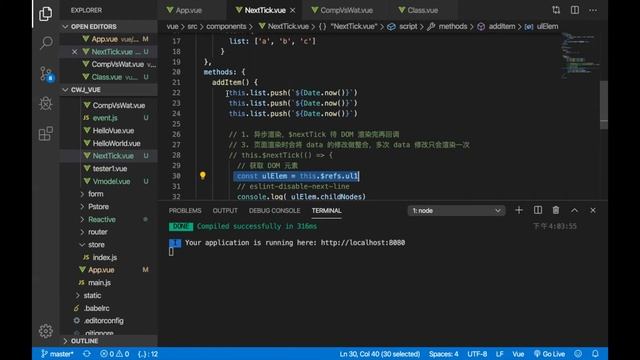
Task: Close NextTick.vue in Open Editors list
Action: pyautogui.click(x=74, y=52)
